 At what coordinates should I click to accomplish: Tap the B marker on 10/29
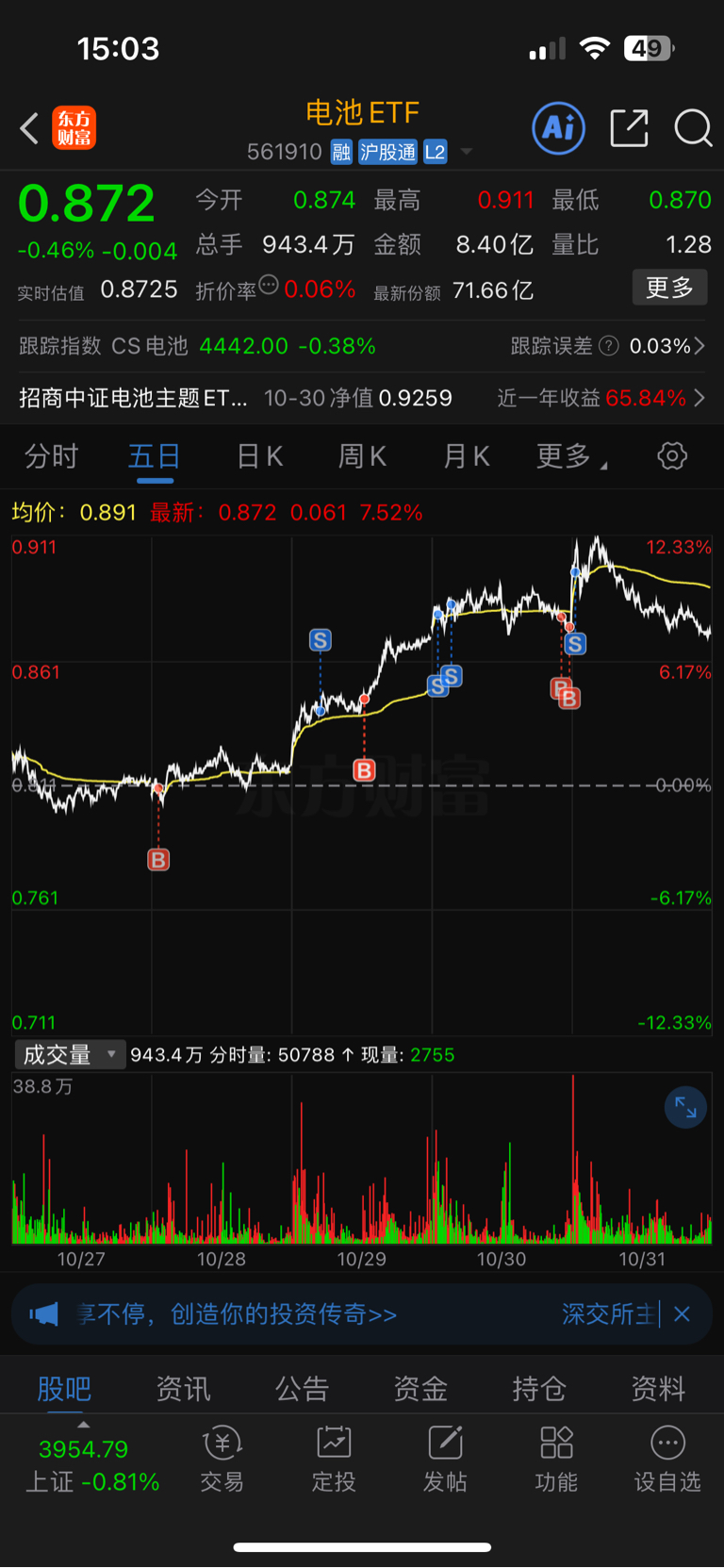coord(364,770)
